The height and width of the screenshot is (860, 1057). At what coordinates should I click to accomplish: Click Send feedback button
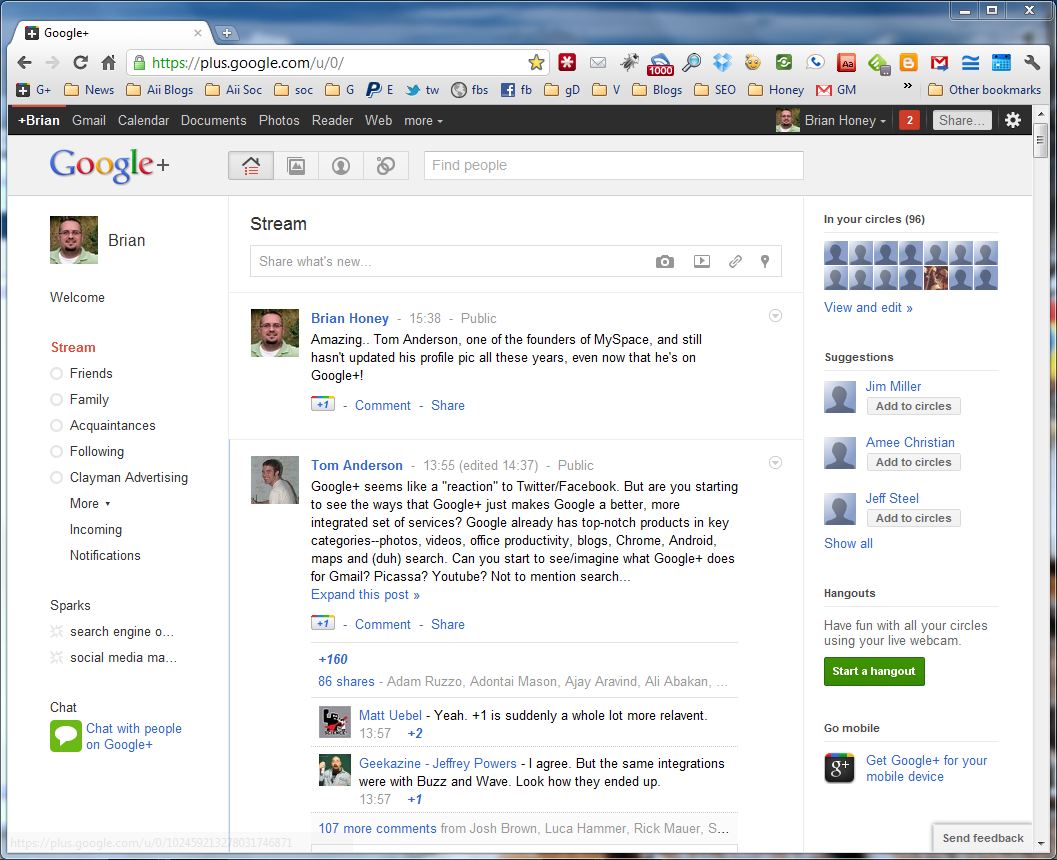982,838
